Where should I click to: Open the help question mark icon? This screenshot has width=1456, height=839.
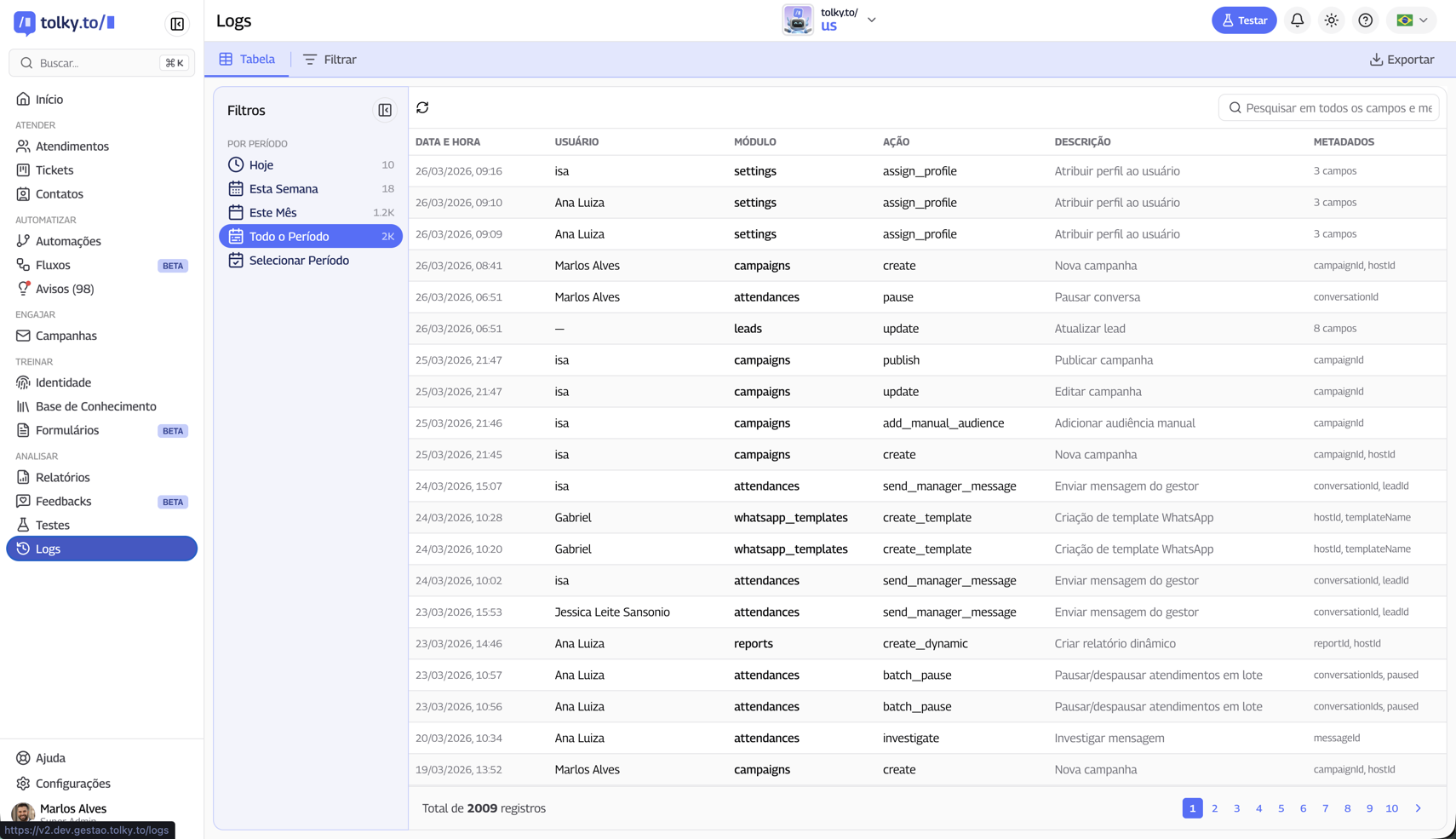[1365, 20]
